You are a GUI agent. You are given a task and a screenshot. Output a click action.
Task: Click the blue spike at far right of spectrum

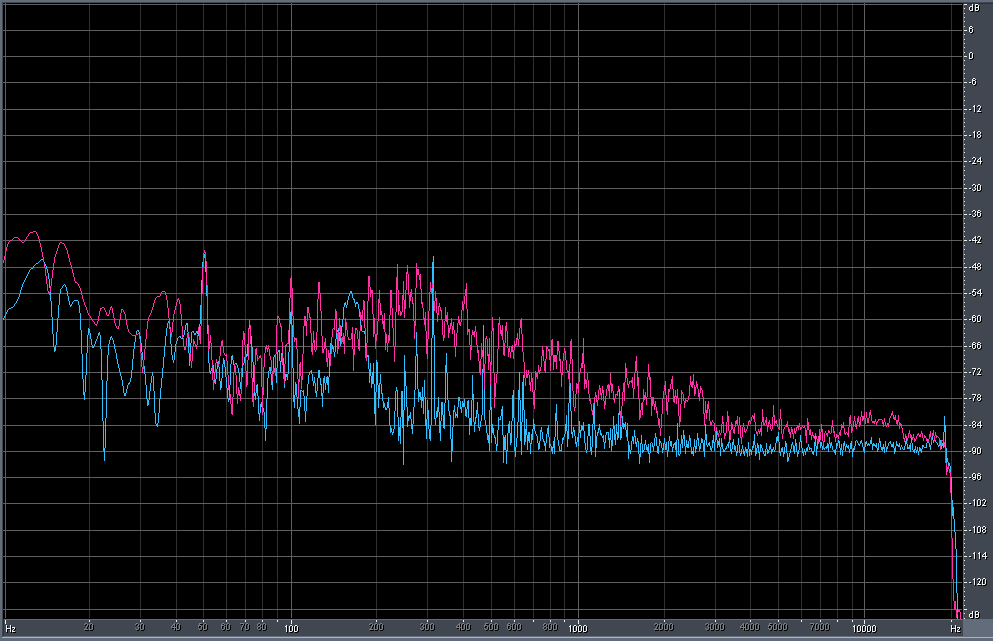[944, 418]
